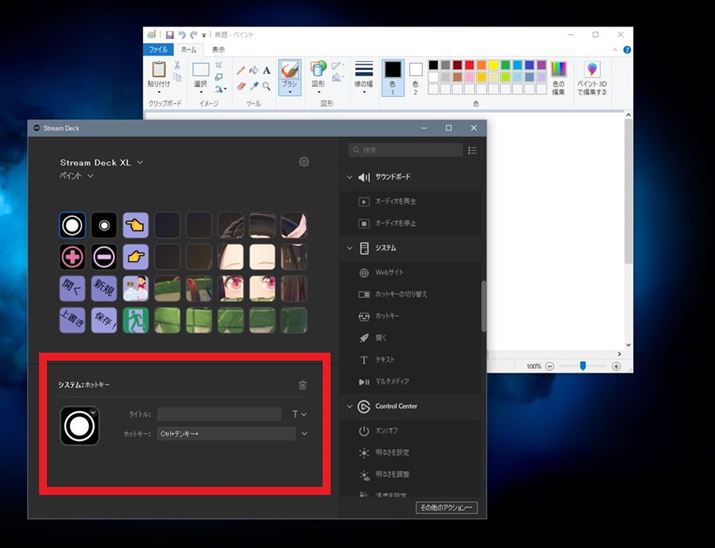Select the Paint brush tool (ブラシ)

coord(289,75)
